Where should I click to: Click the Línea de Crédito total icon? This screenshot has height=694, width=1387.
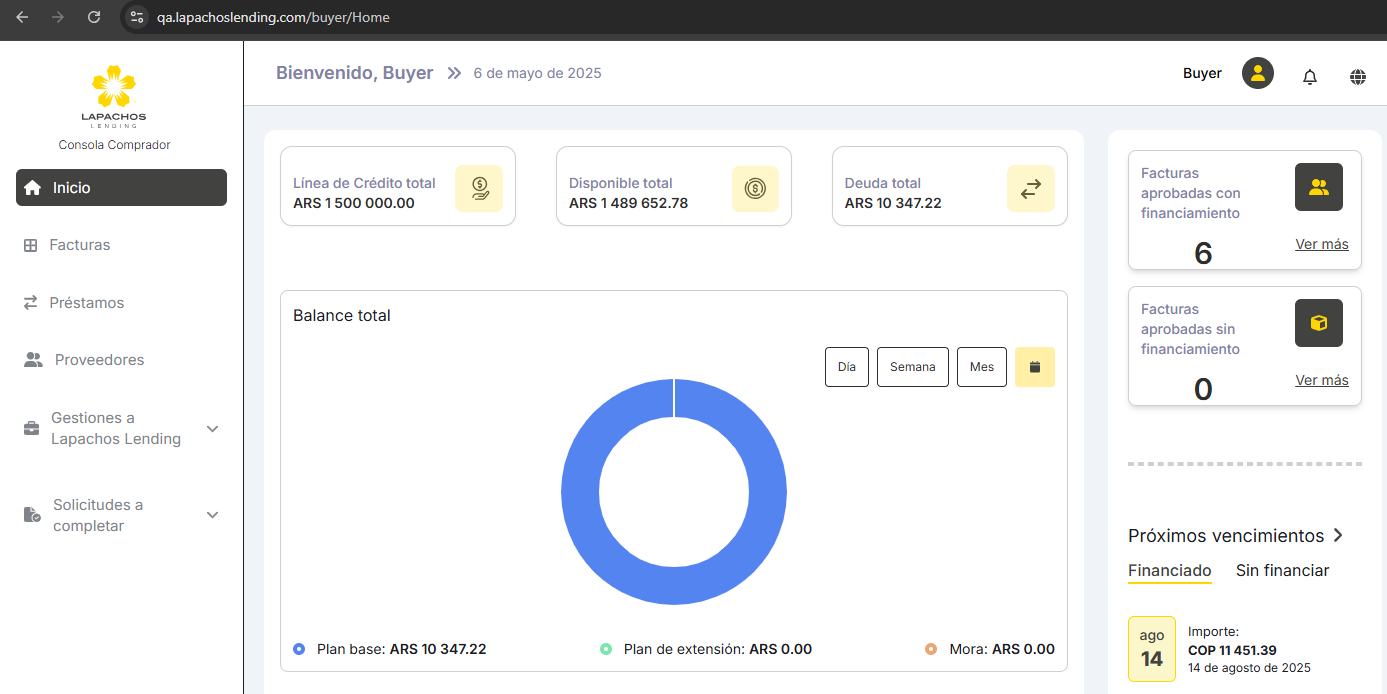479,188
